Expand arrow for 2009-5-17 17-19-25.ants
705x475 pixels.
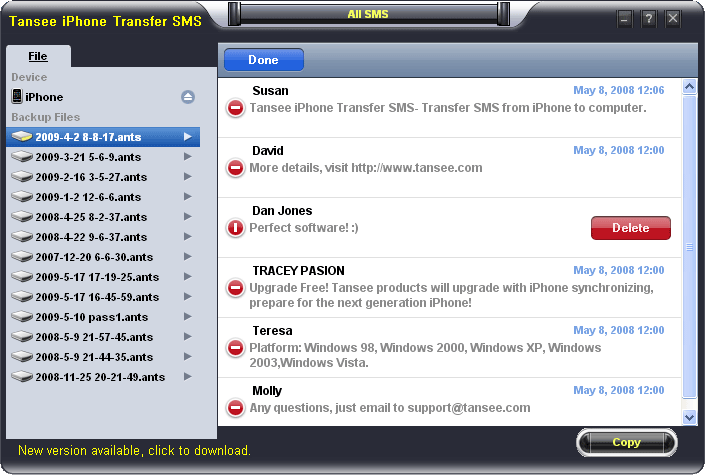[x=188, y=277]
